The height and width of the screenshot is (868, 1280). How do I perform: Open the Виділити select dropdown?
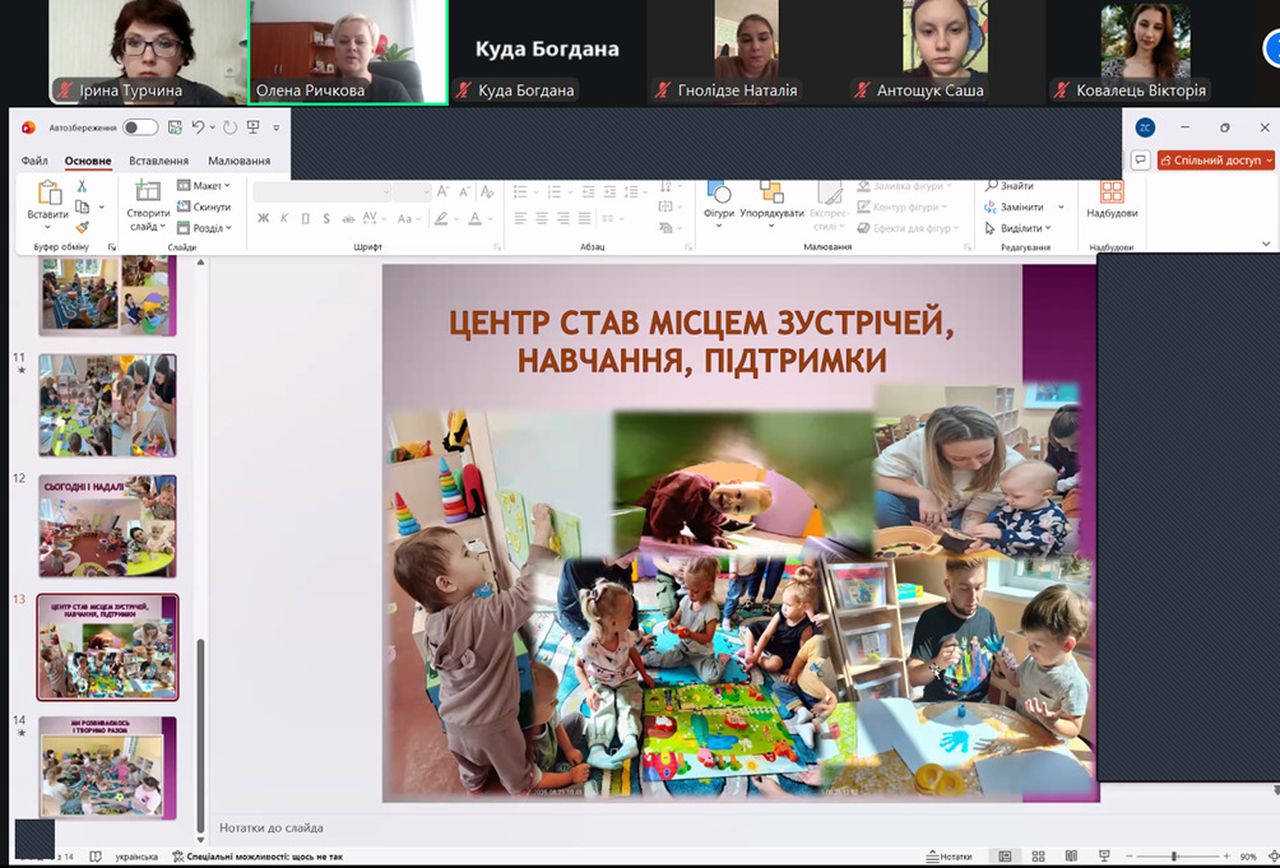point(1018,228)
